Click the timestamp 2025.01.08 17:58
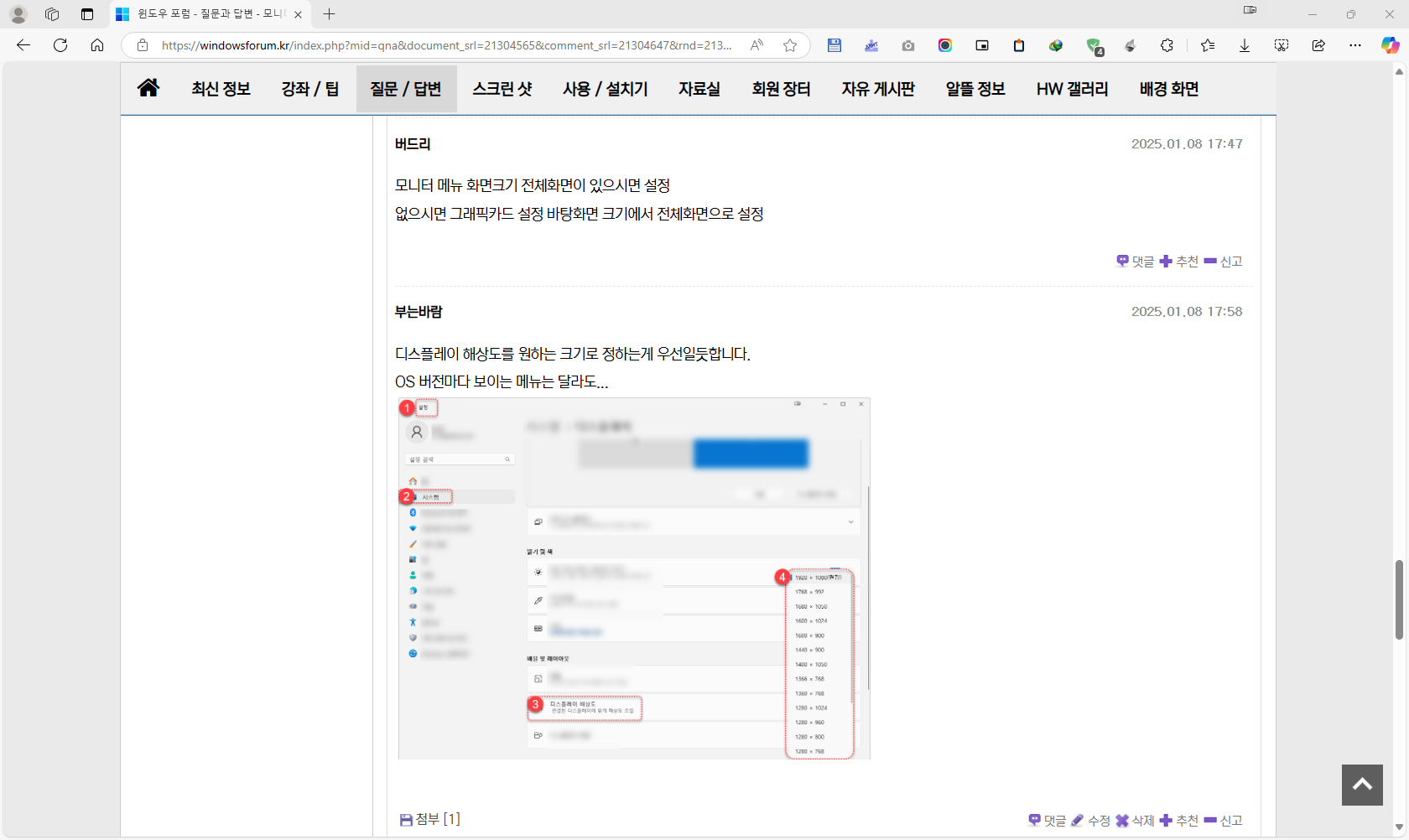 (x=1187, y=312)
